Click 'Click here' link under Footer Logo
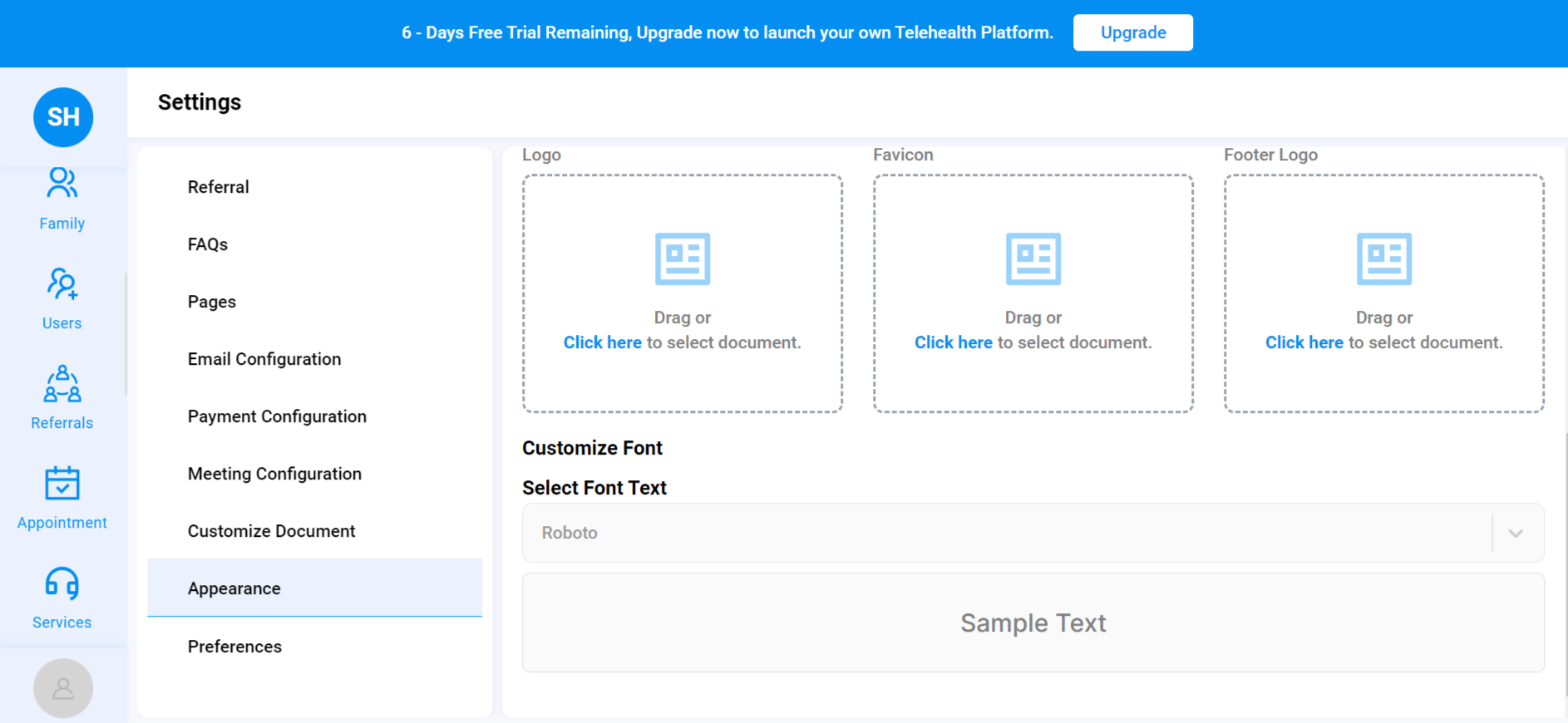The image size is (1568, 723). (x=1304, y=342)
